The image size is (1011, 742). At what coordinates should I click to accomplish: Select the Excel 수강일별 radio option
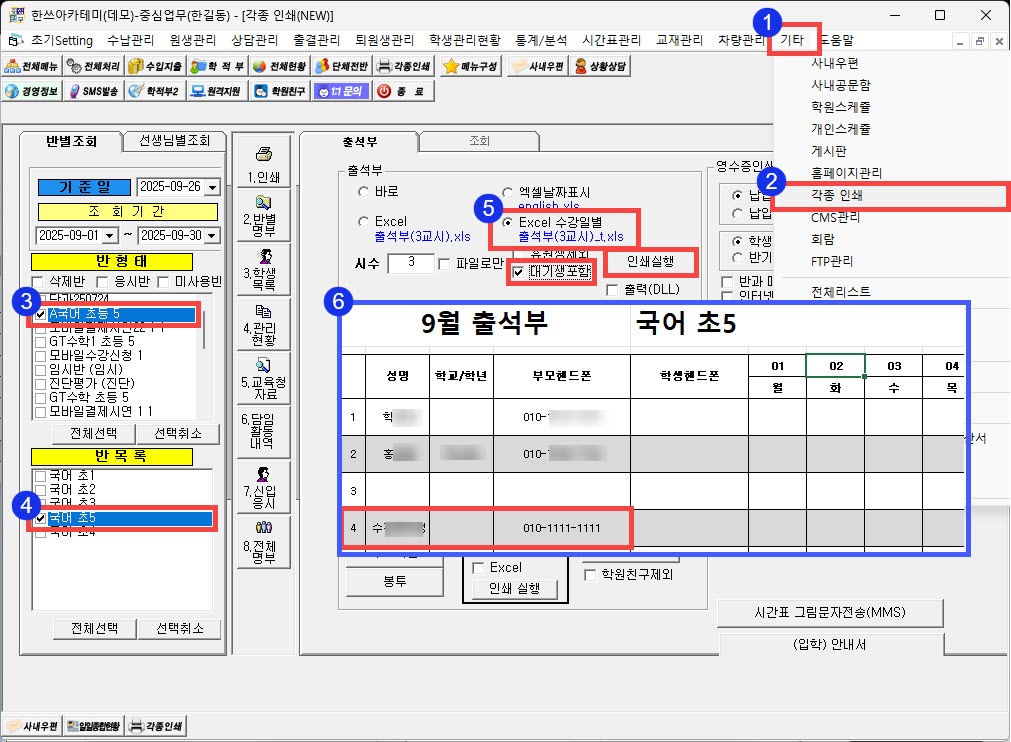[x=508, y=222]
